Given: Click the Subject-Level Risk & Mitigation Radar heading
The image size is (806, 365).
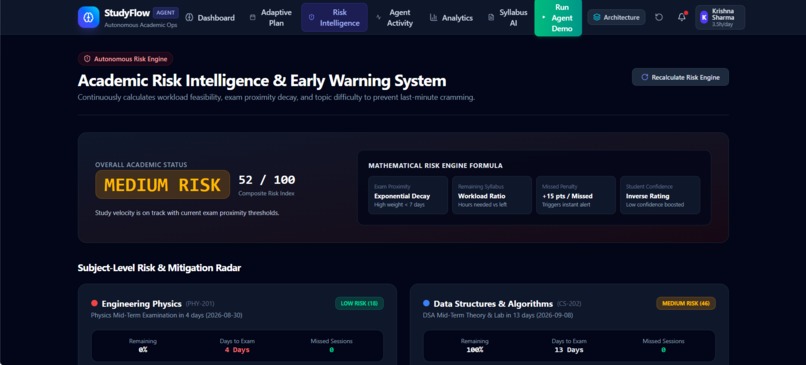Looking at the screenshot, I should (159, 268).
